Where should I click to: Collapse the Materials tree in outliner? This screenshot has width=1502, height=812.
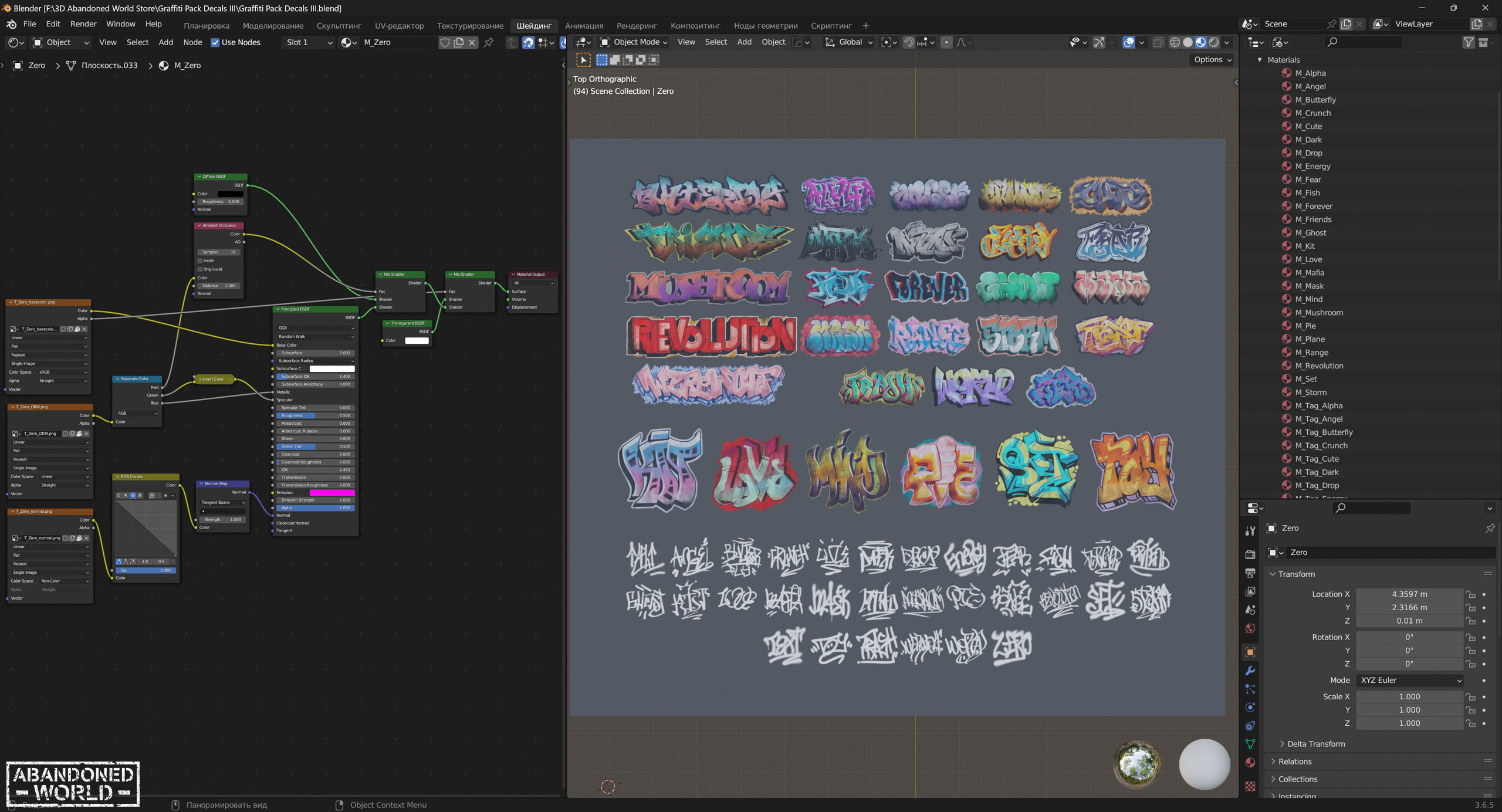point(1260,60)
